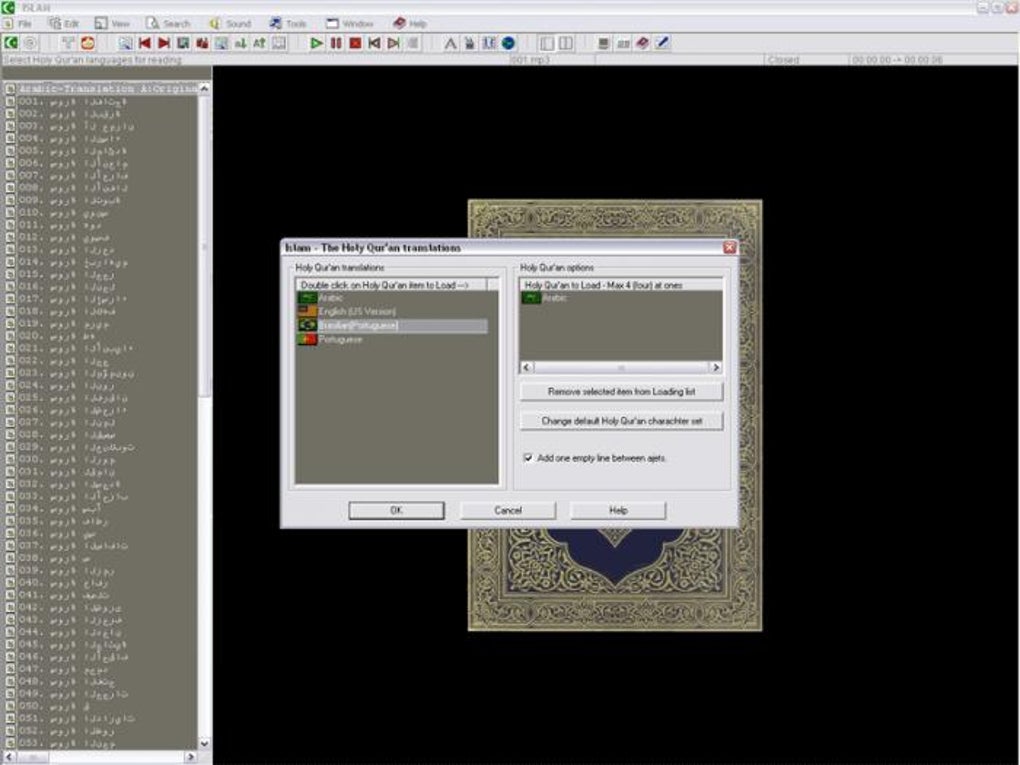Open the Sound menu
The image size is (1020, 765).
[x=230, y=23]
